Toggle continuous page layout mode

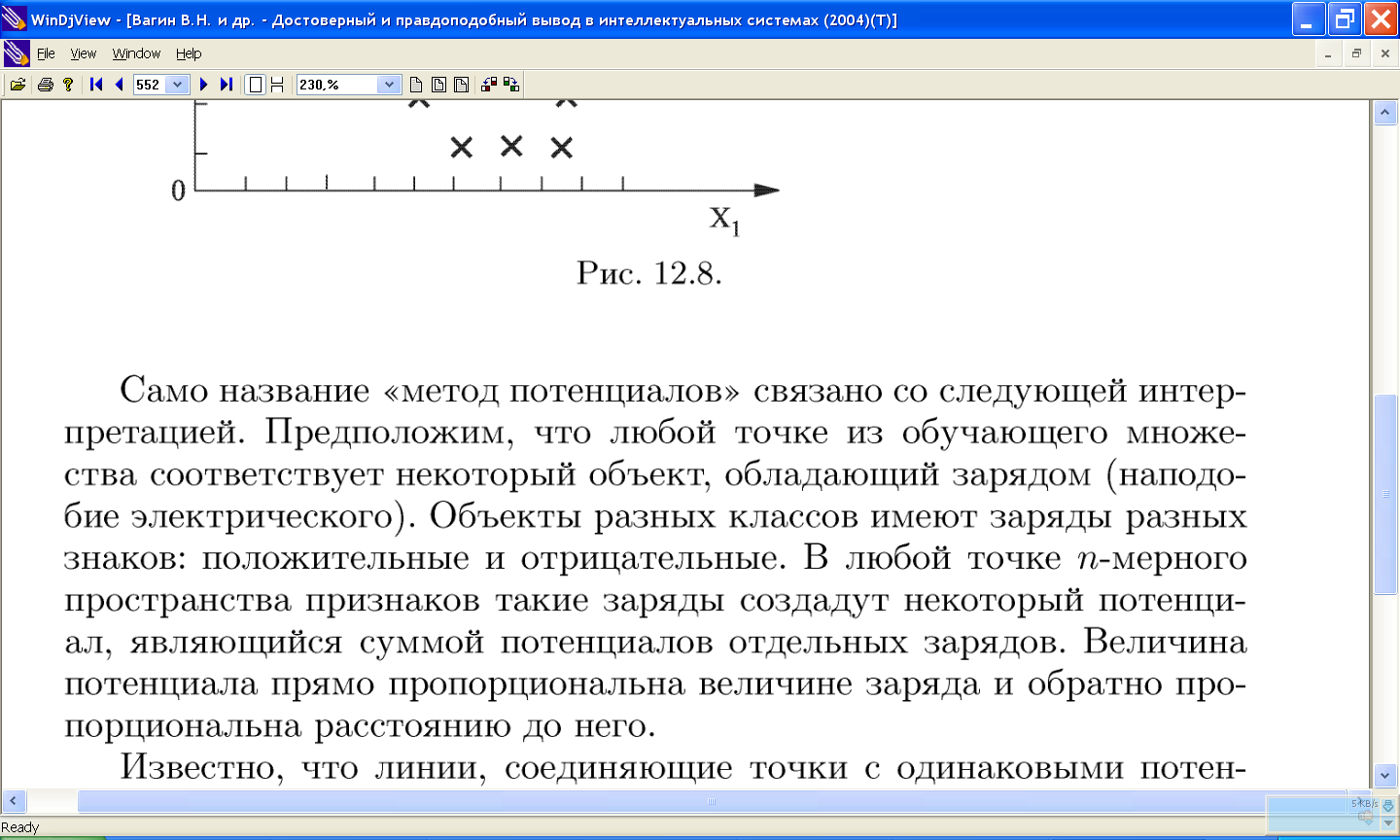tap(277, 85)
